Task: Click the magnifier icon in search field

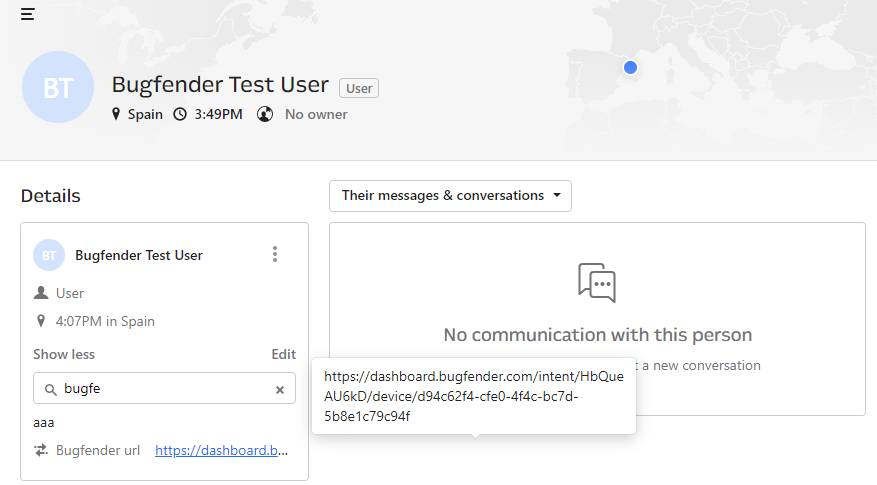Action: click(50, 389)
